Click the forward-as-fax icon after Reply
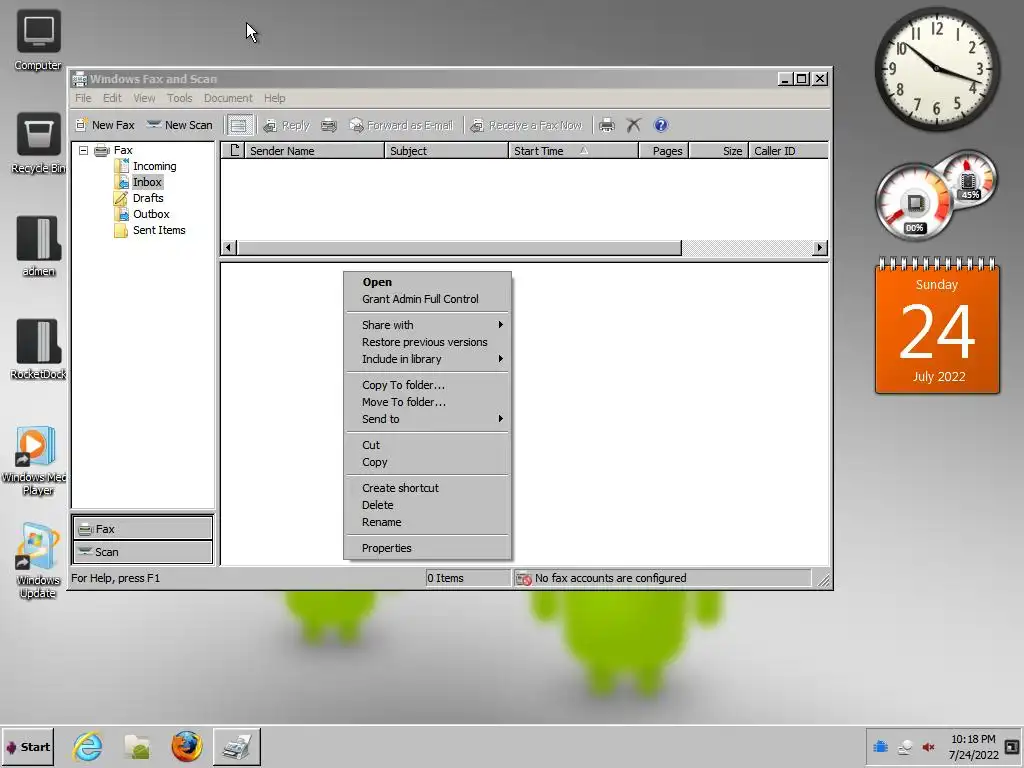The width and height of the screenshot is (1024, 768). 329,125
